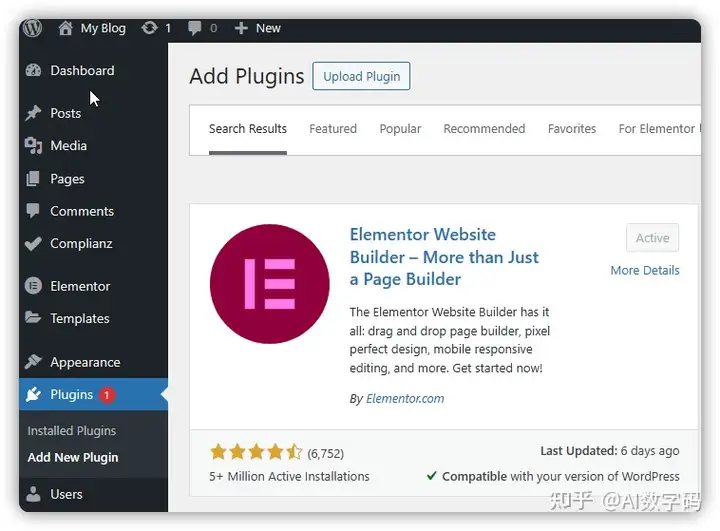This screenshot has width=720, height=531.
Task: Click the home icon beside My Blog
Action: pyautogui.click(x=65, y=28)
